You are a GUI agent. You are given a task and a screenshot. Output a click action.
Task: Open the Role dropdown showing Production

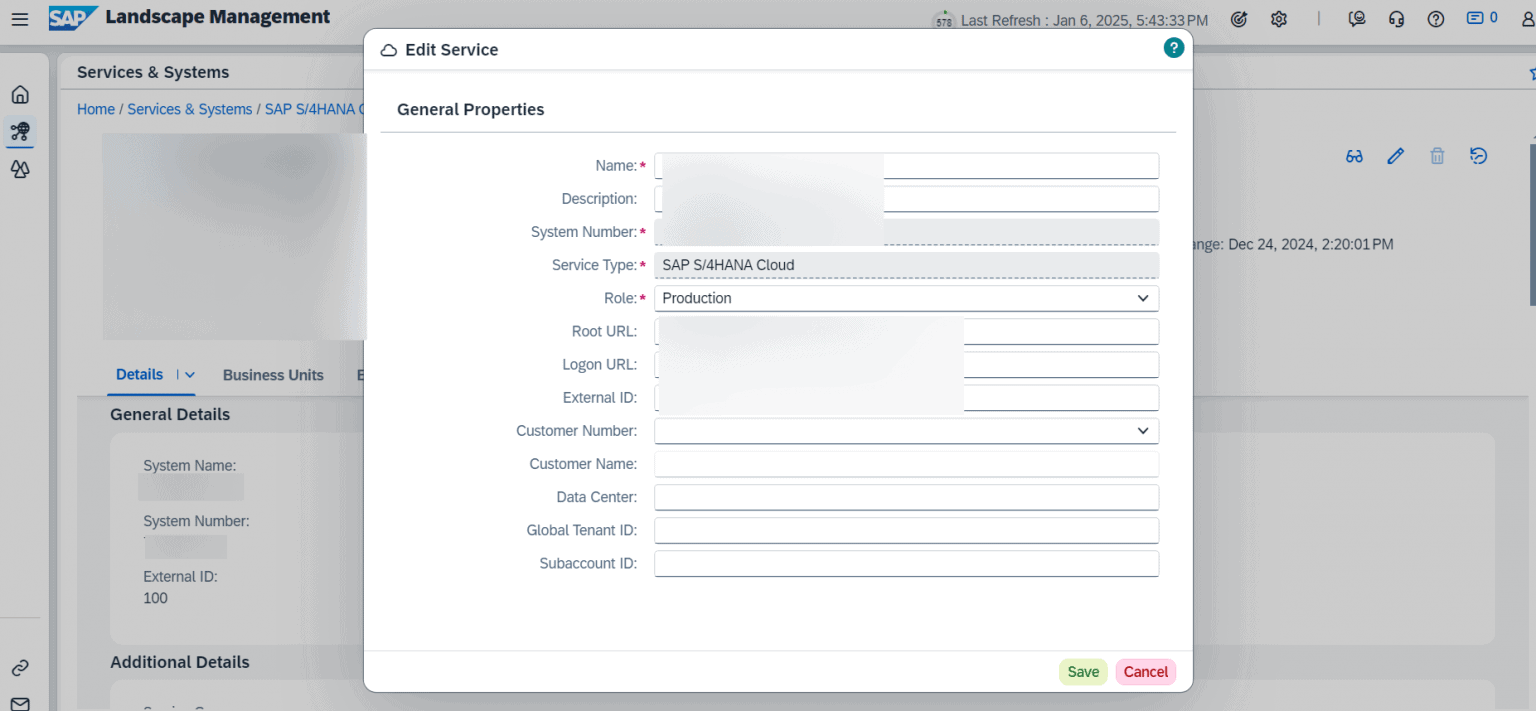[1142, 298]
